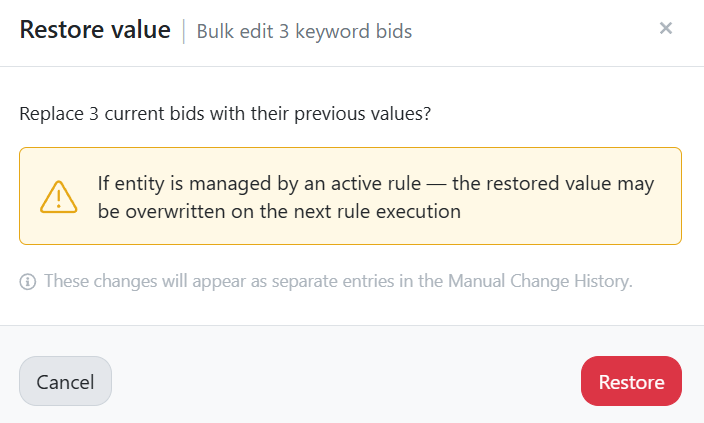Dismiss the dialog using the Cancel button
This screenshot has width=704, height=423.
65,381
